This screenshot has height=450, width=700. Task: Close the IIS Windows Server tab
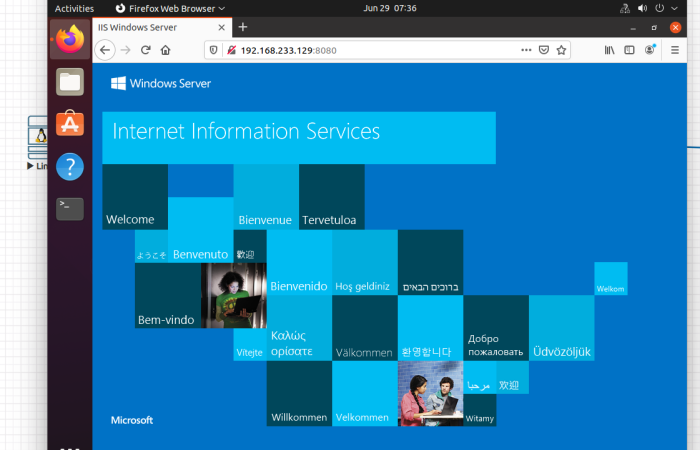click(221, 28)
